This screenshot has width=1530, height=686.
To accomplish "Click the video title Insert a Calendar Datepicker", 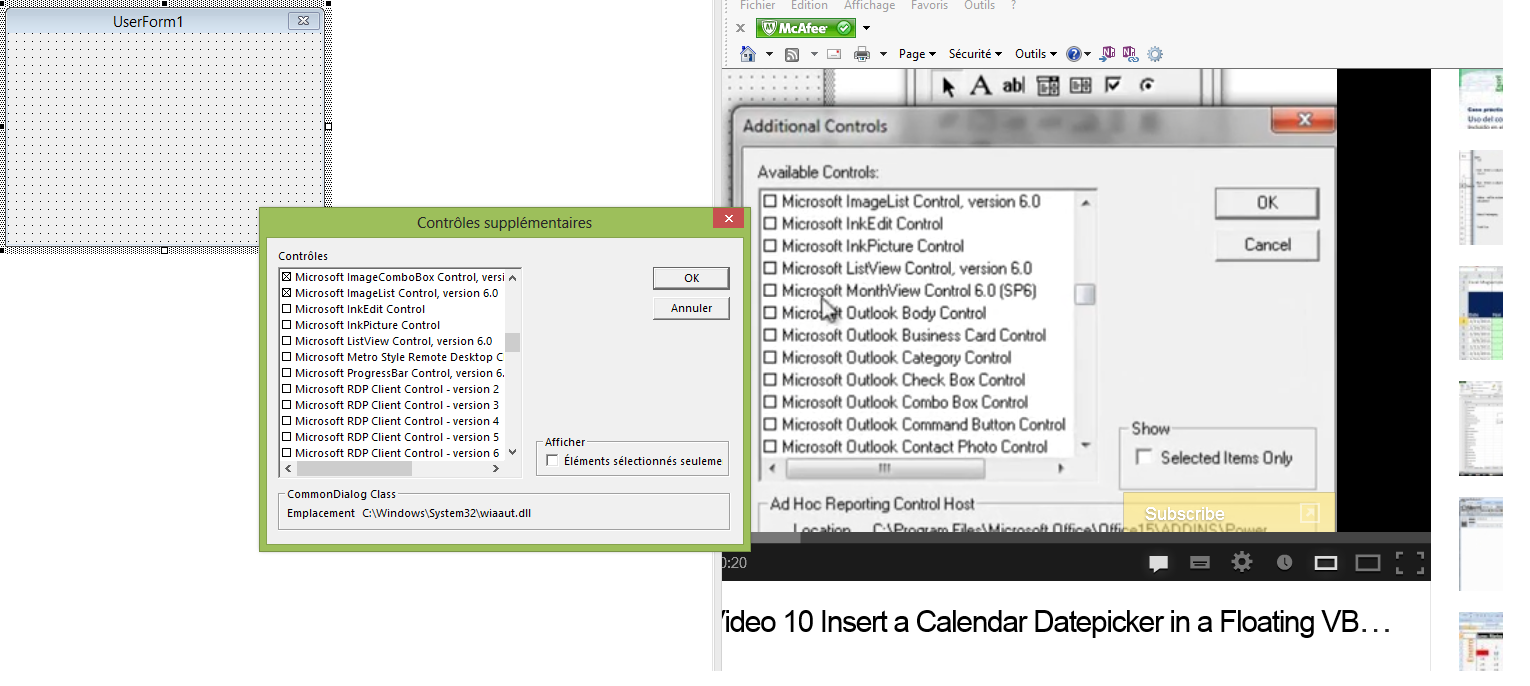I will (1056, 622).
